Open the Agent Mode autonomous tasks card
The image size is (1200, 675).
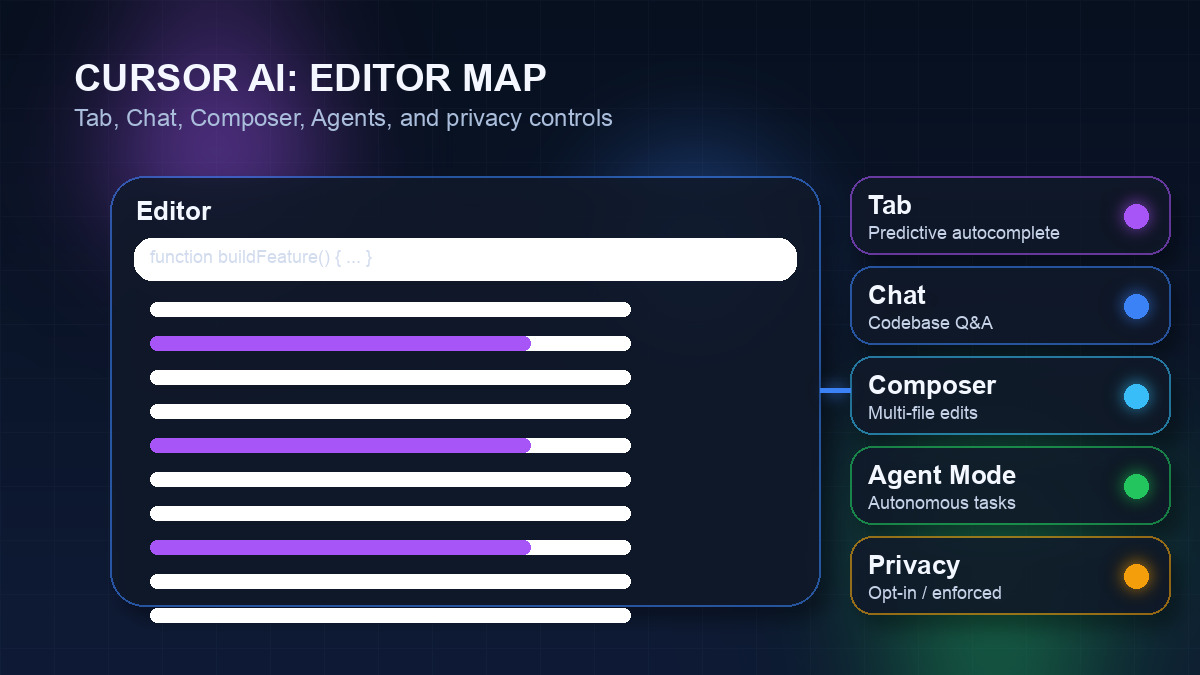click(1010, 486)
